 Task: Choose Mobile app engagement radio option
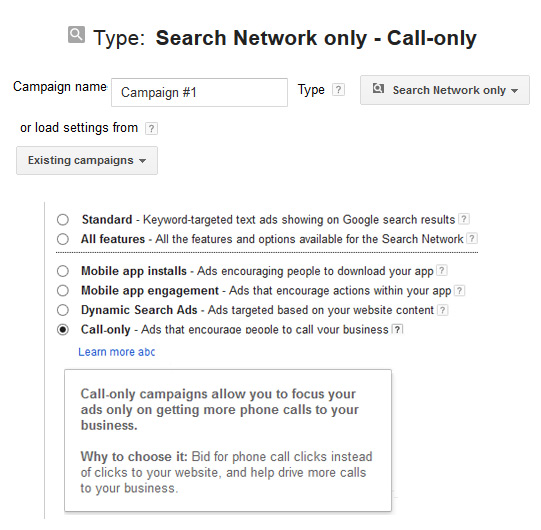pos(63,291)
